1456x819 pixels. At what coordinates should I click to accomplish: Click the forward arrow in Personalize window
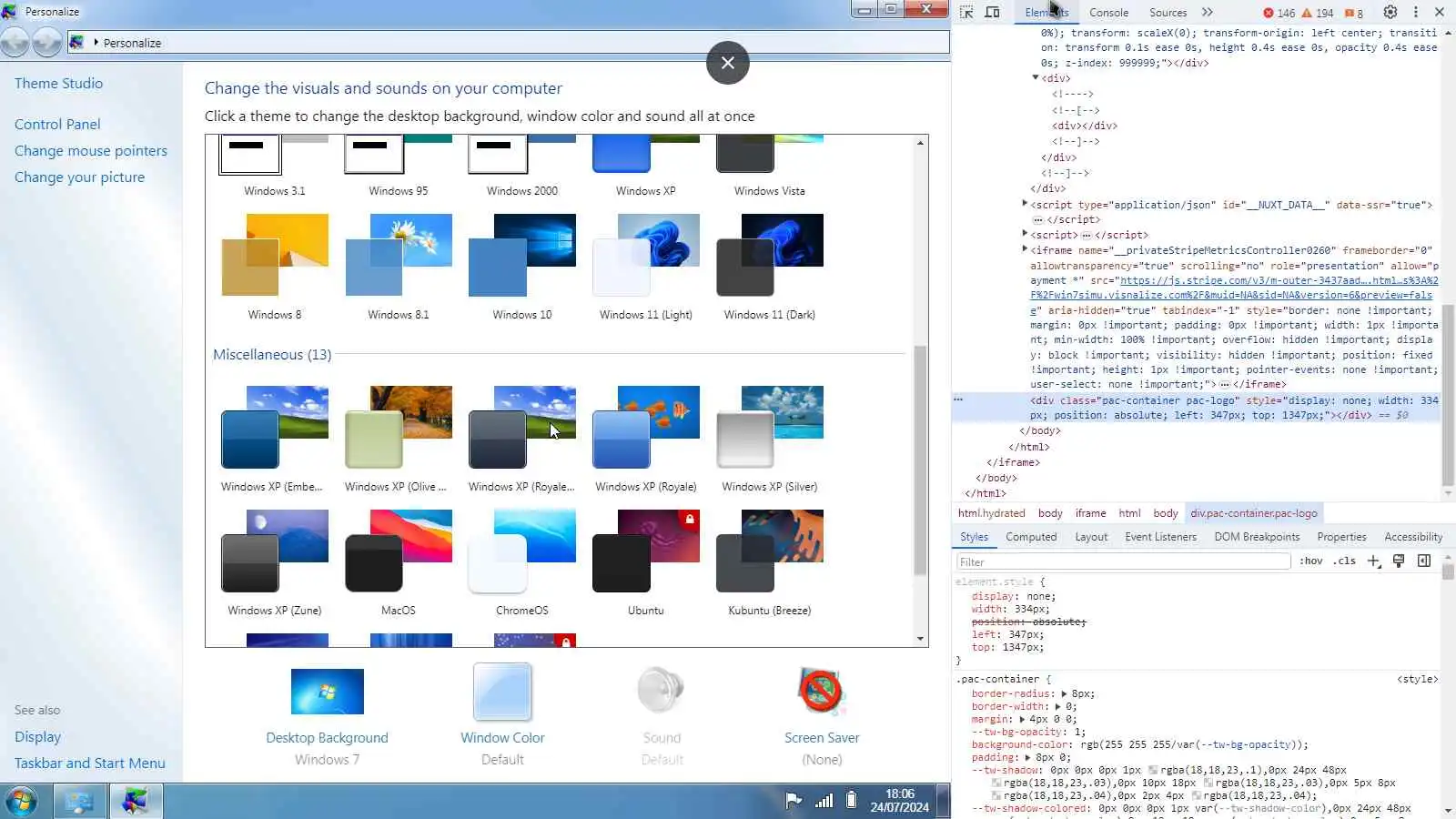[x=47, y=42]
